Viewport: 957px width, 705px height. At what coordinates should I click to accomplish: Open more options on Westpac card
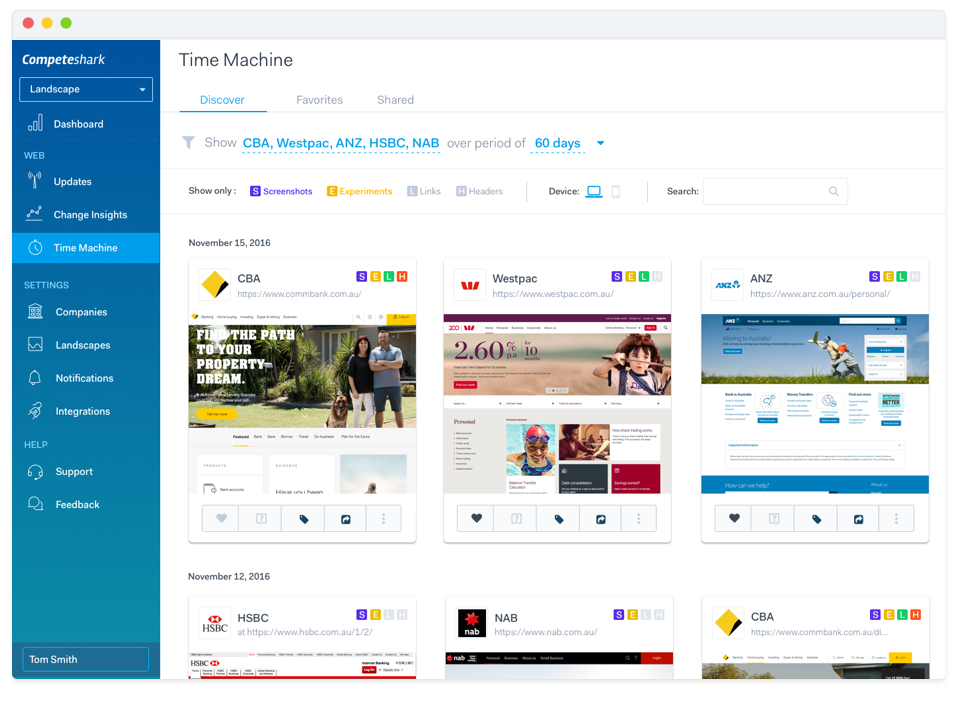(x=638, y=518)
